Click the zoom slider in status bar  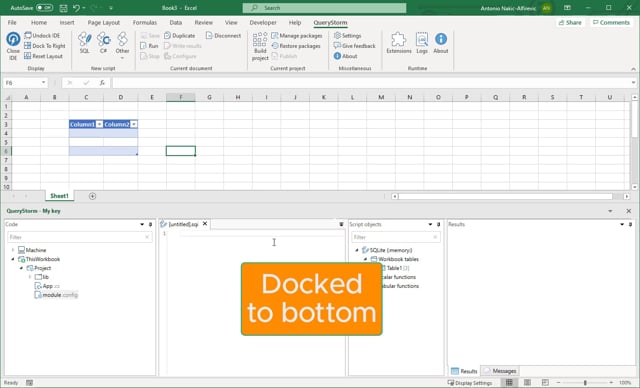pos(585,383)
